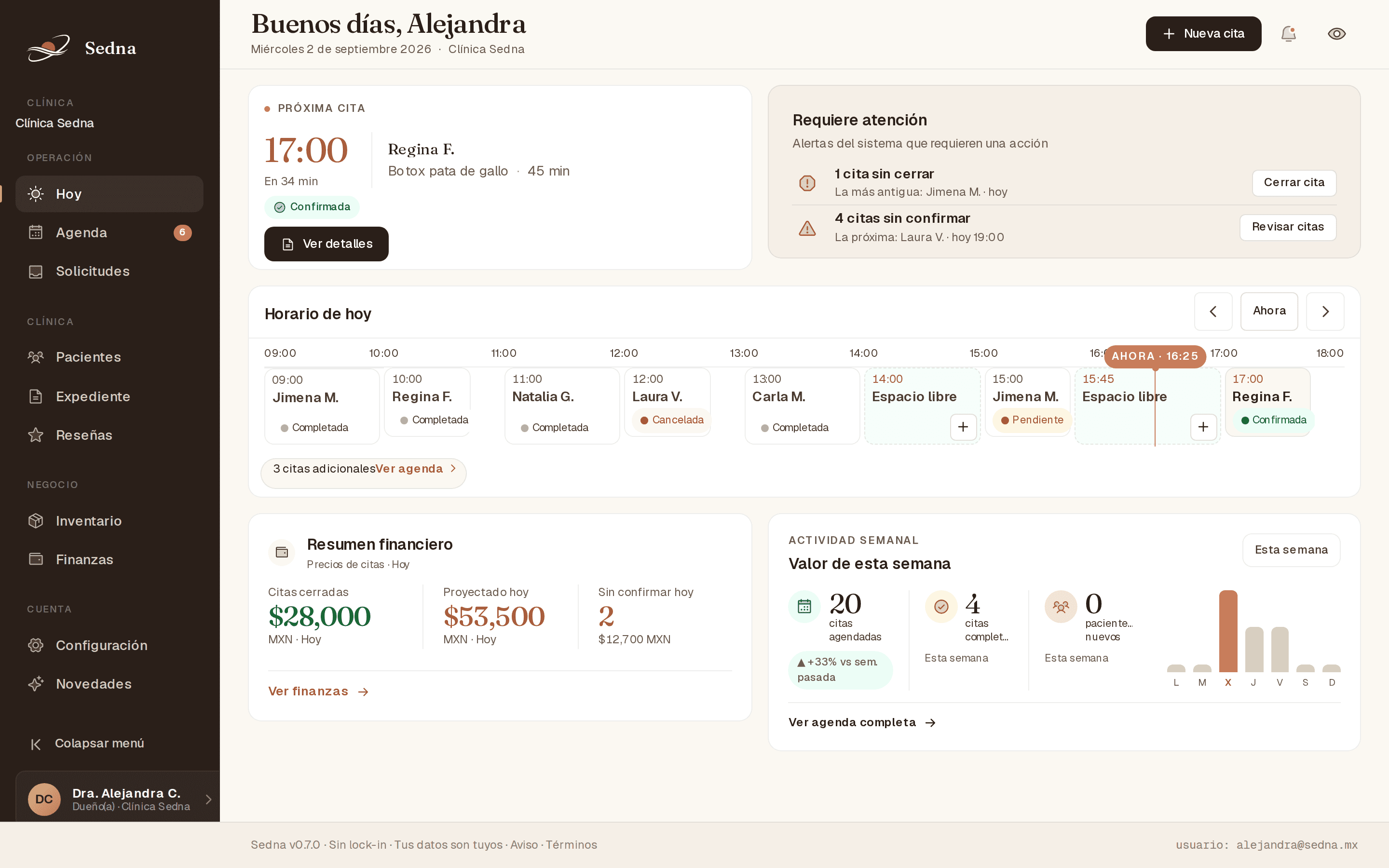The image size is (1389, 868).
Task: Toggle the eye visibility icon
Action: click(x=1337, y=34)
